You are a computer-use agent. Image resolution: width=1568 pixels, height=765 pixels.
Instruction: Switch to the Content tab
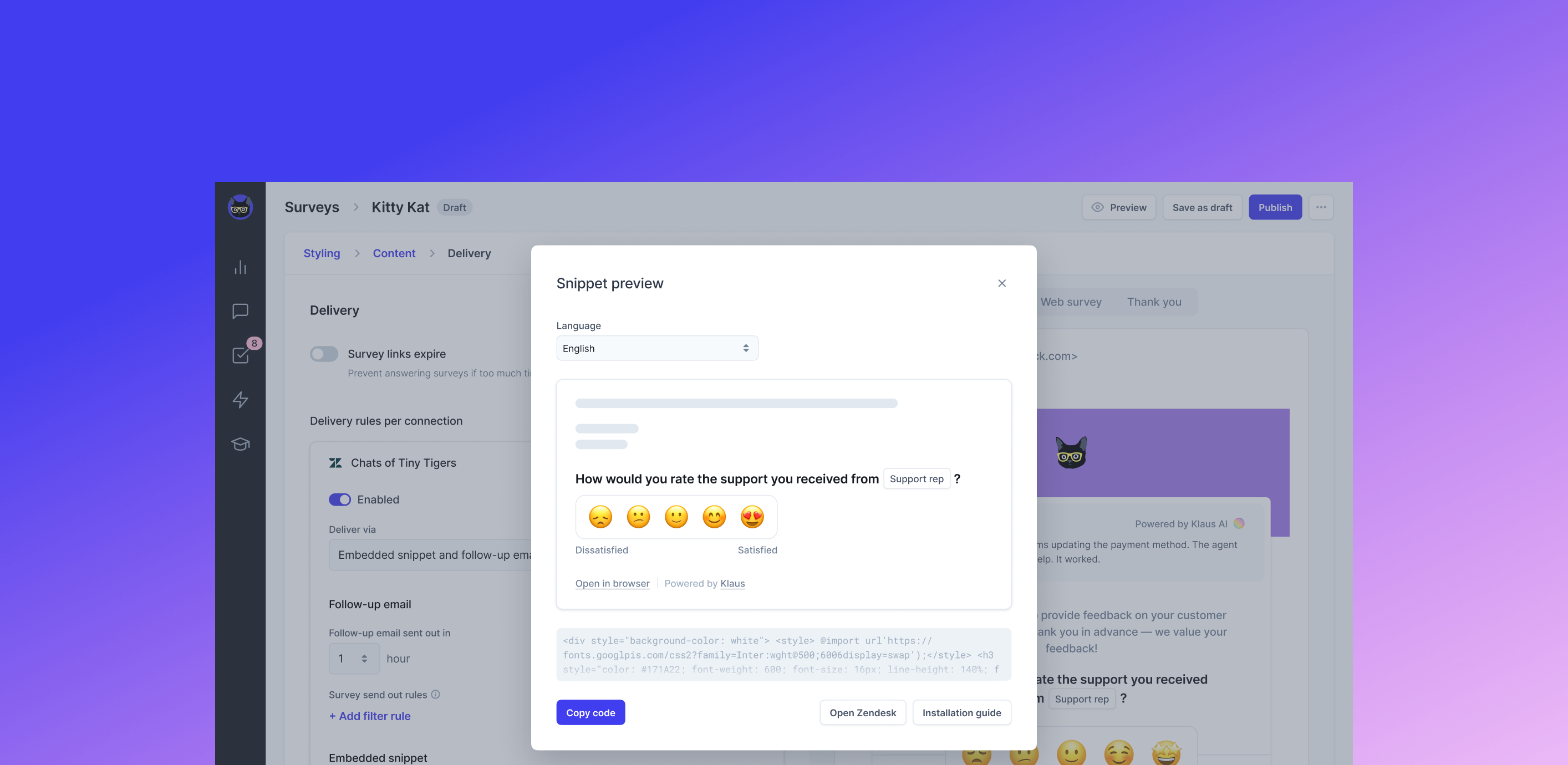click(393, 253)
